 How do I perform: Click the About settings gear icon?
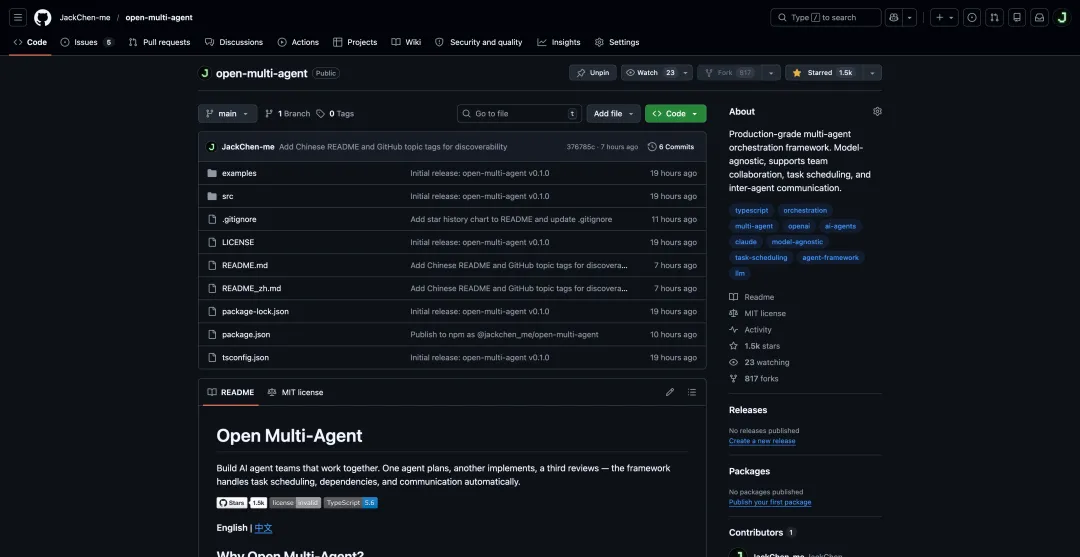877,112
